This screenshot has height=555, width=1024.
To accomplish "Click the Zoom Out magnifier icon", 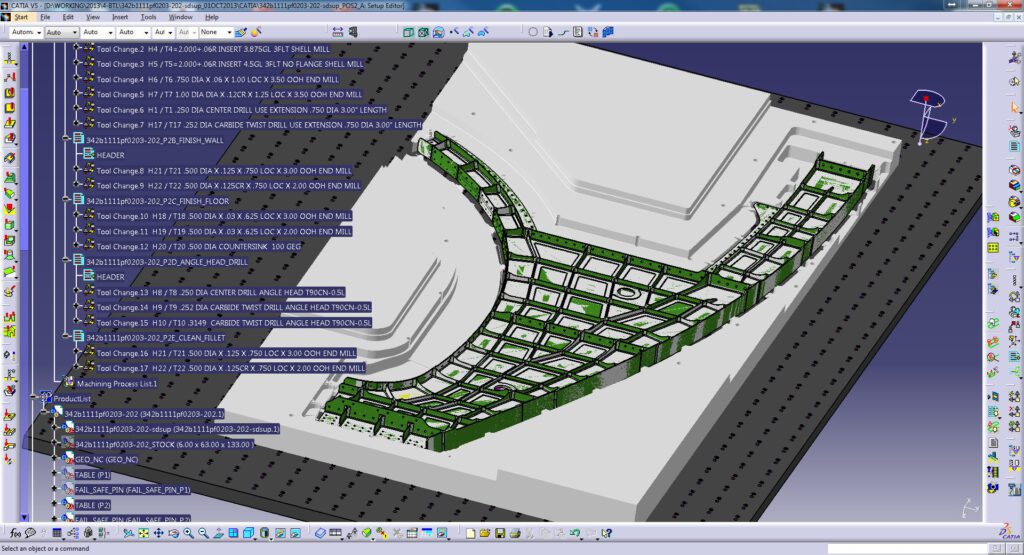I will pos(203,533).
